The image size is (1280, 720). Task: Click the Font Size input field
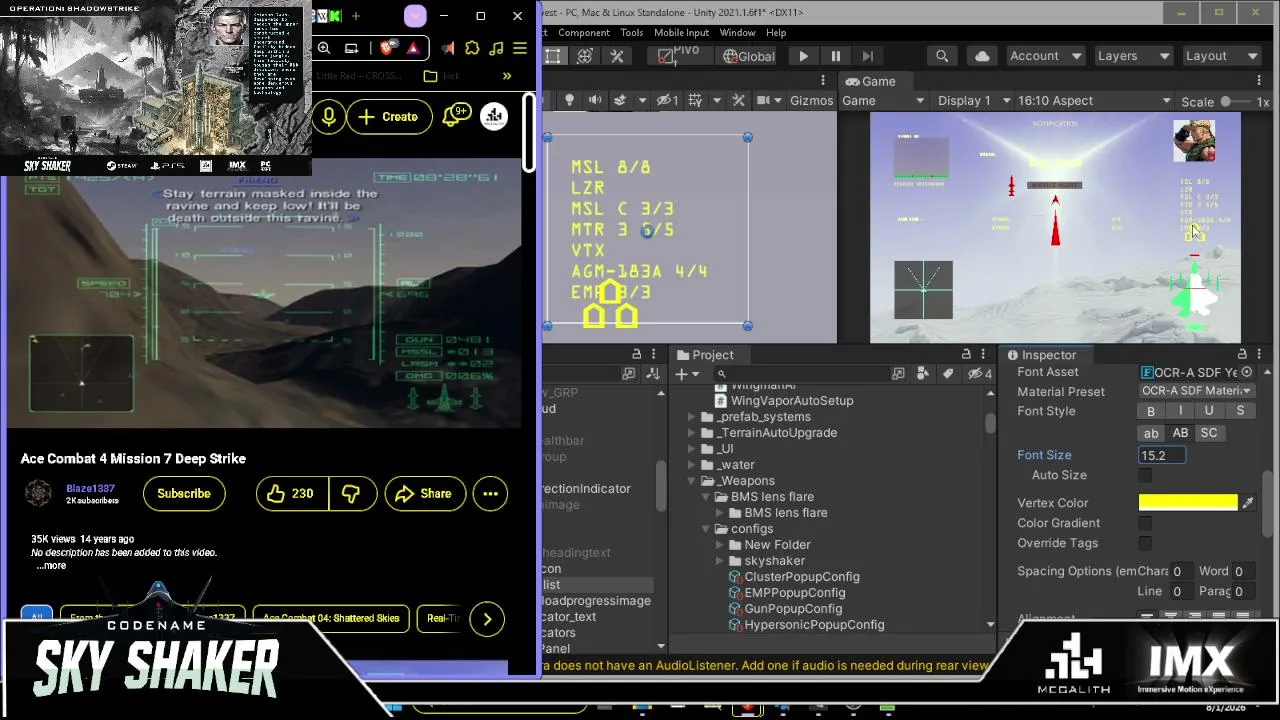point(1162,455)
